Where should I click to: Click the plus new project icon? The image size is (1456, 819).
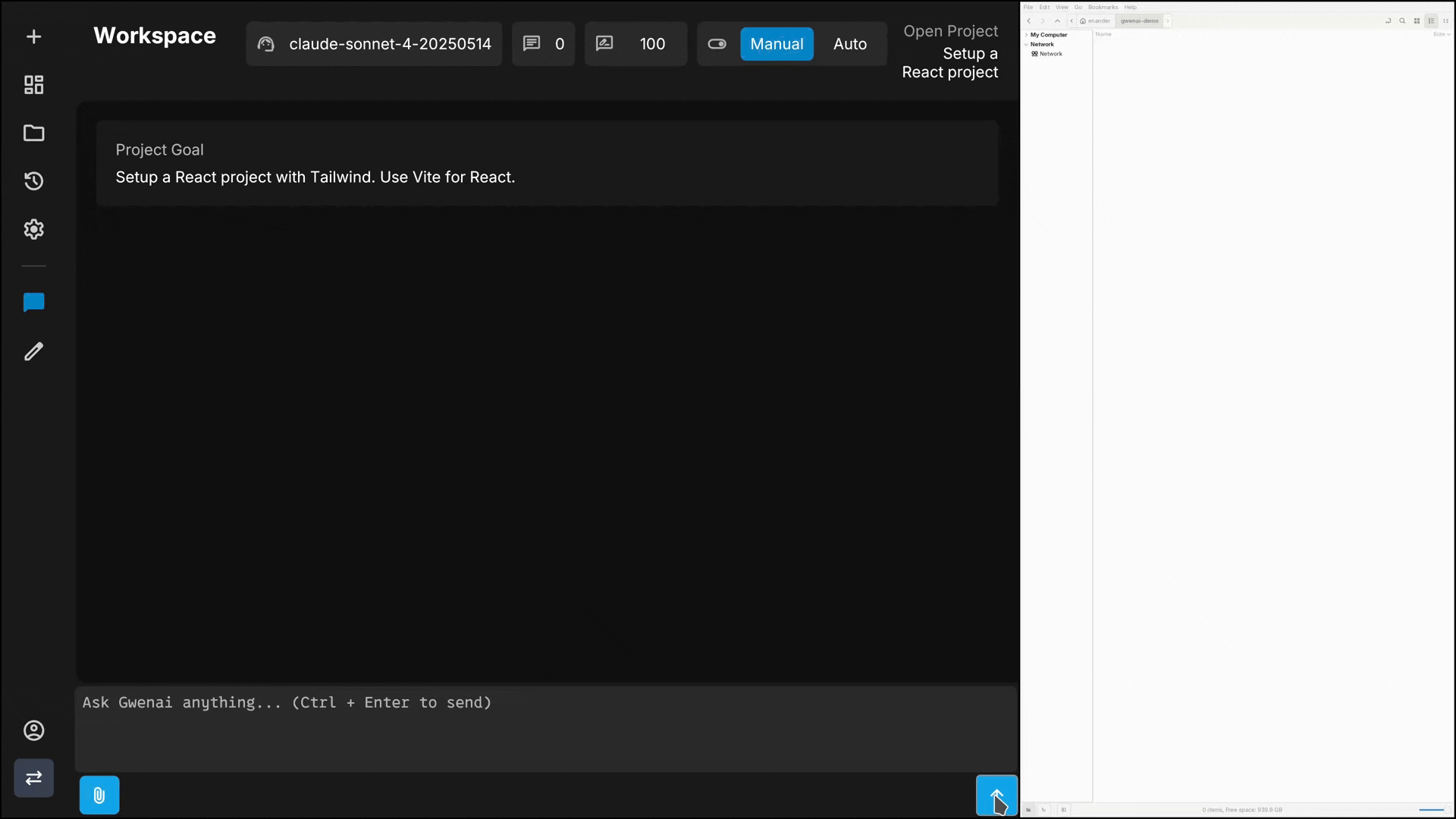pos(33,36)
